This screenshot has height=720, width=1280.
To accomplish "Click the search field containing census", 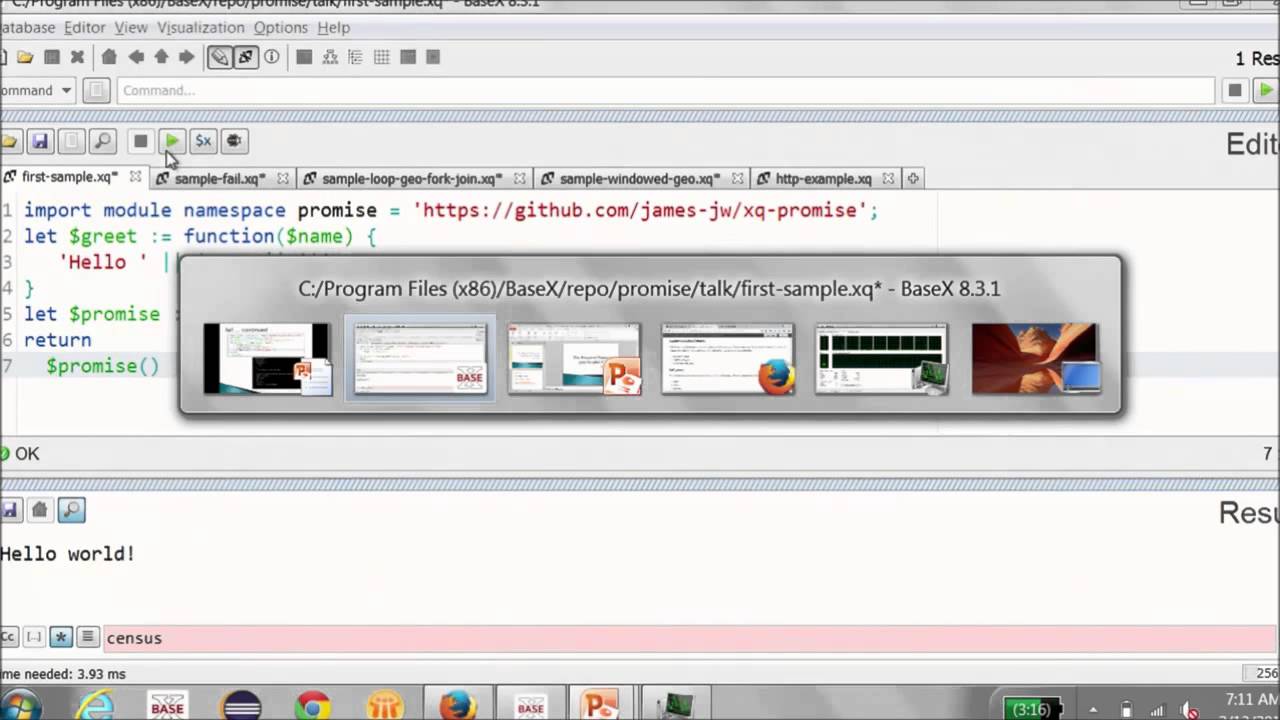I will pos(690,638).
